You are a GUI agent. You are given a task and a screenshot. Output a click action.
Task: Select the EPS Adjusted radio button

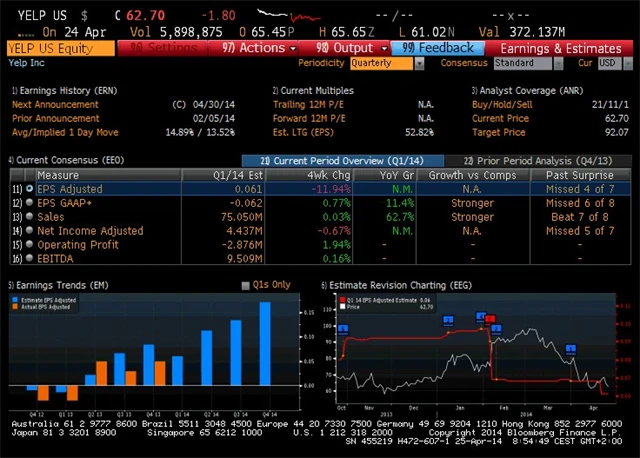pyautogui.click(x=29, y=188)
